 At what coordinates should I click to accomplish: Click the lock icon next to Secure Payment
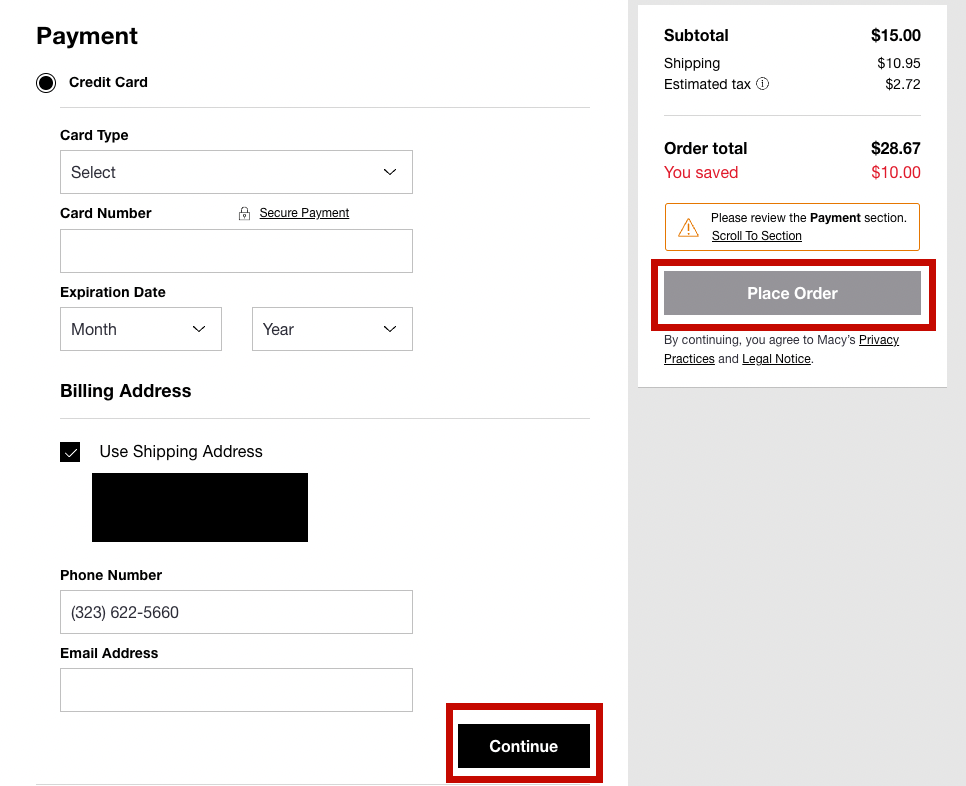coord(244,213)
